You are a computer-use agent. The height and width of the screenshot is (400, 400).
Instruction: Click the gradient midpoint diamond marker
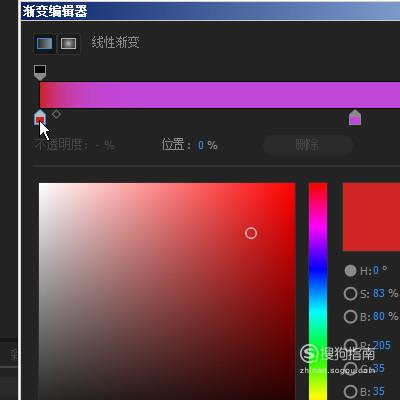click(x=56, y=114)
